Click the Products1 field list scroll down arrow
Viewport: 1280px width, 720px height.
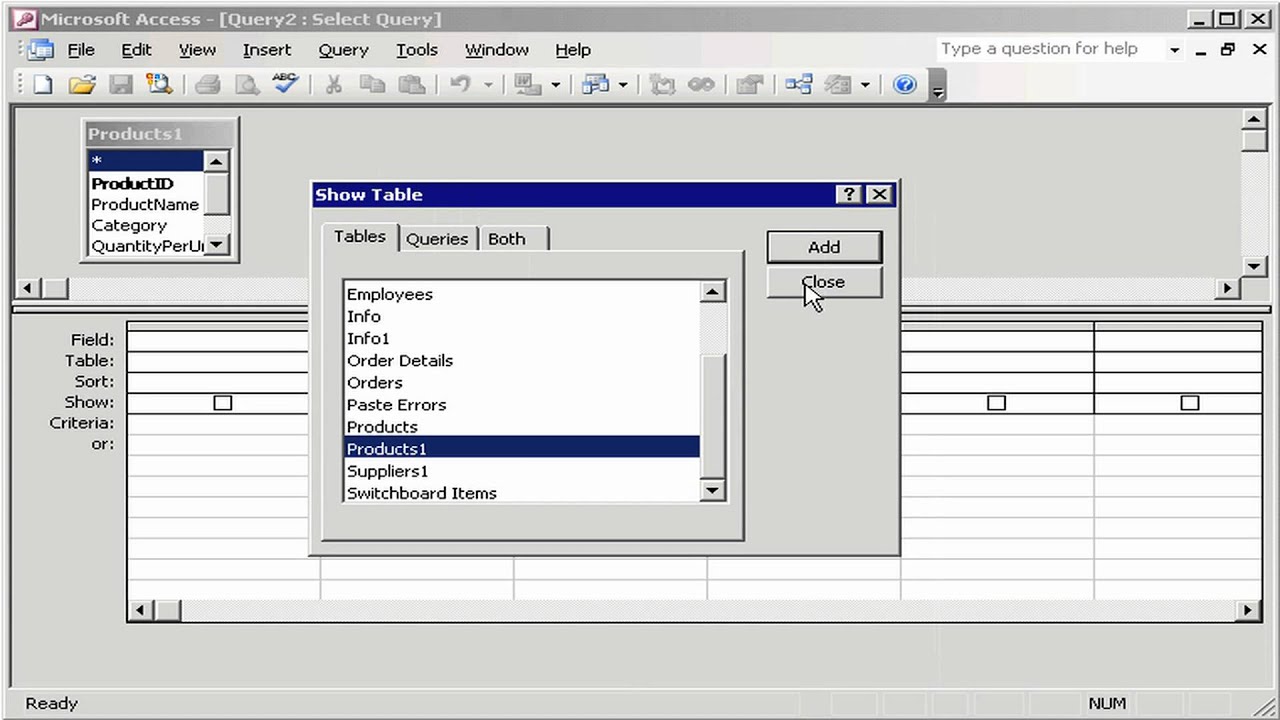point(217,245)
